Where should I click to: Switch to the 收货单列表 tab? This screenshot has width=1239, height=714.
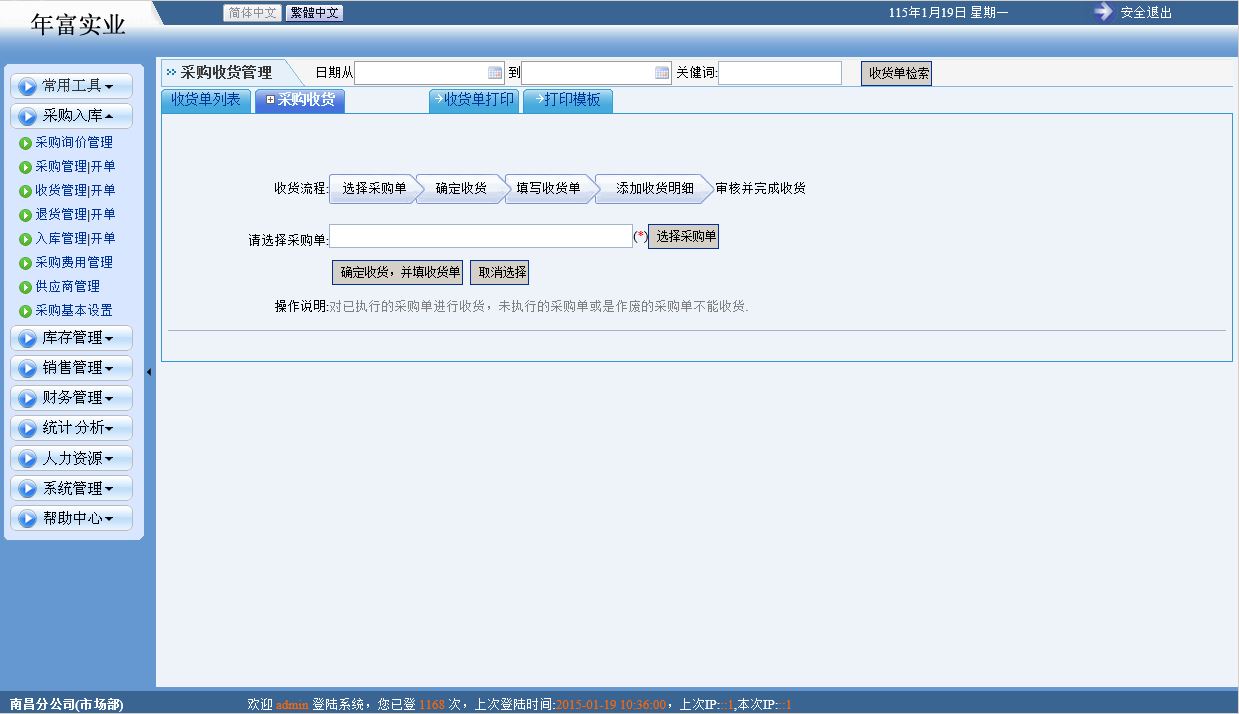coord(206,101)
